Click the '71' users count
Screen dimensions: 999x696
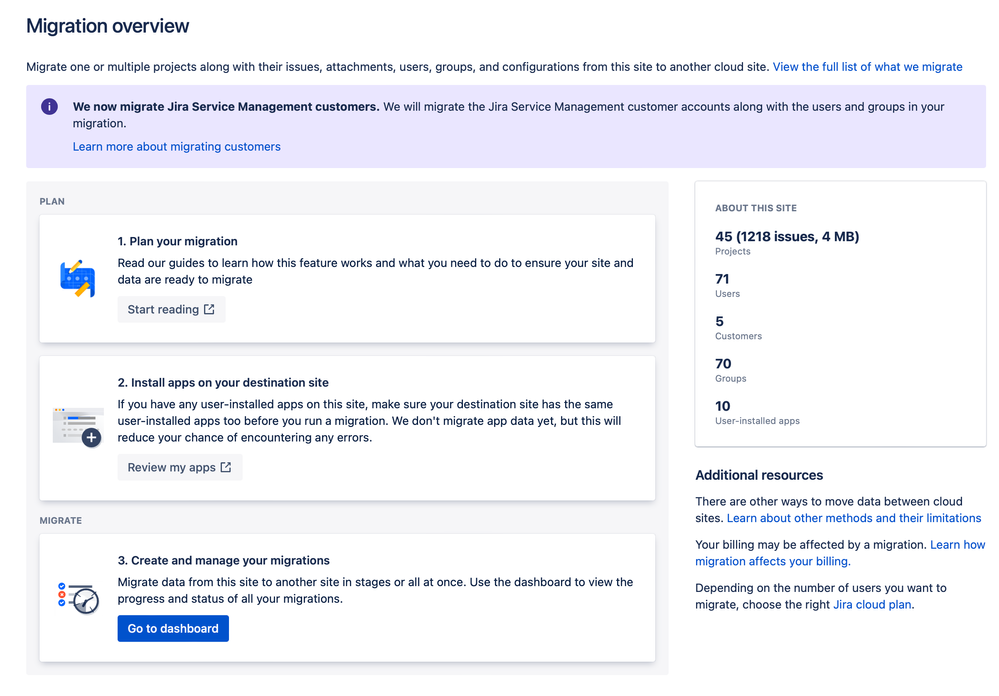tap(722, 279)
